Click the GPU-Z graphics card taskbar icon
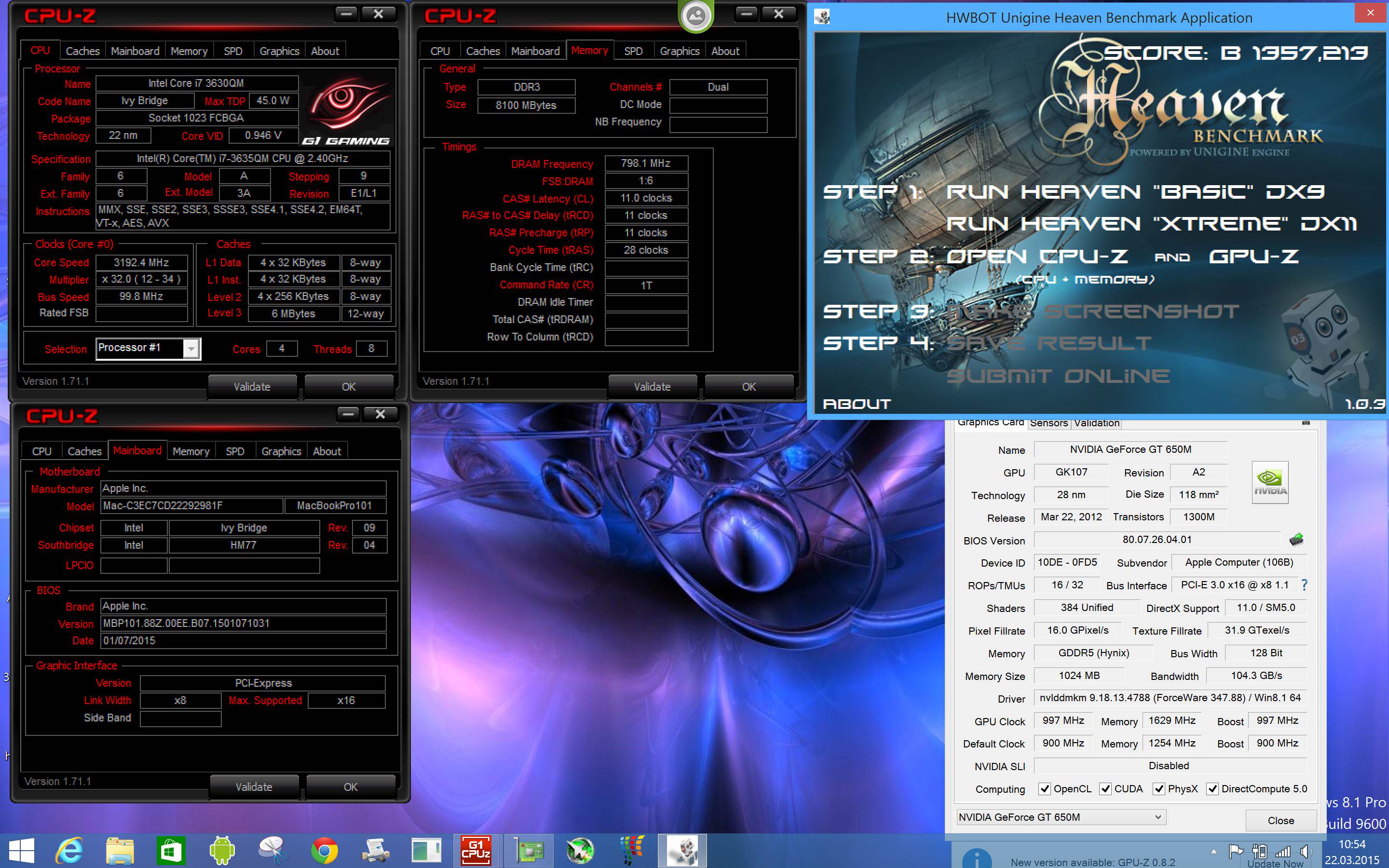 pos(528,851)
